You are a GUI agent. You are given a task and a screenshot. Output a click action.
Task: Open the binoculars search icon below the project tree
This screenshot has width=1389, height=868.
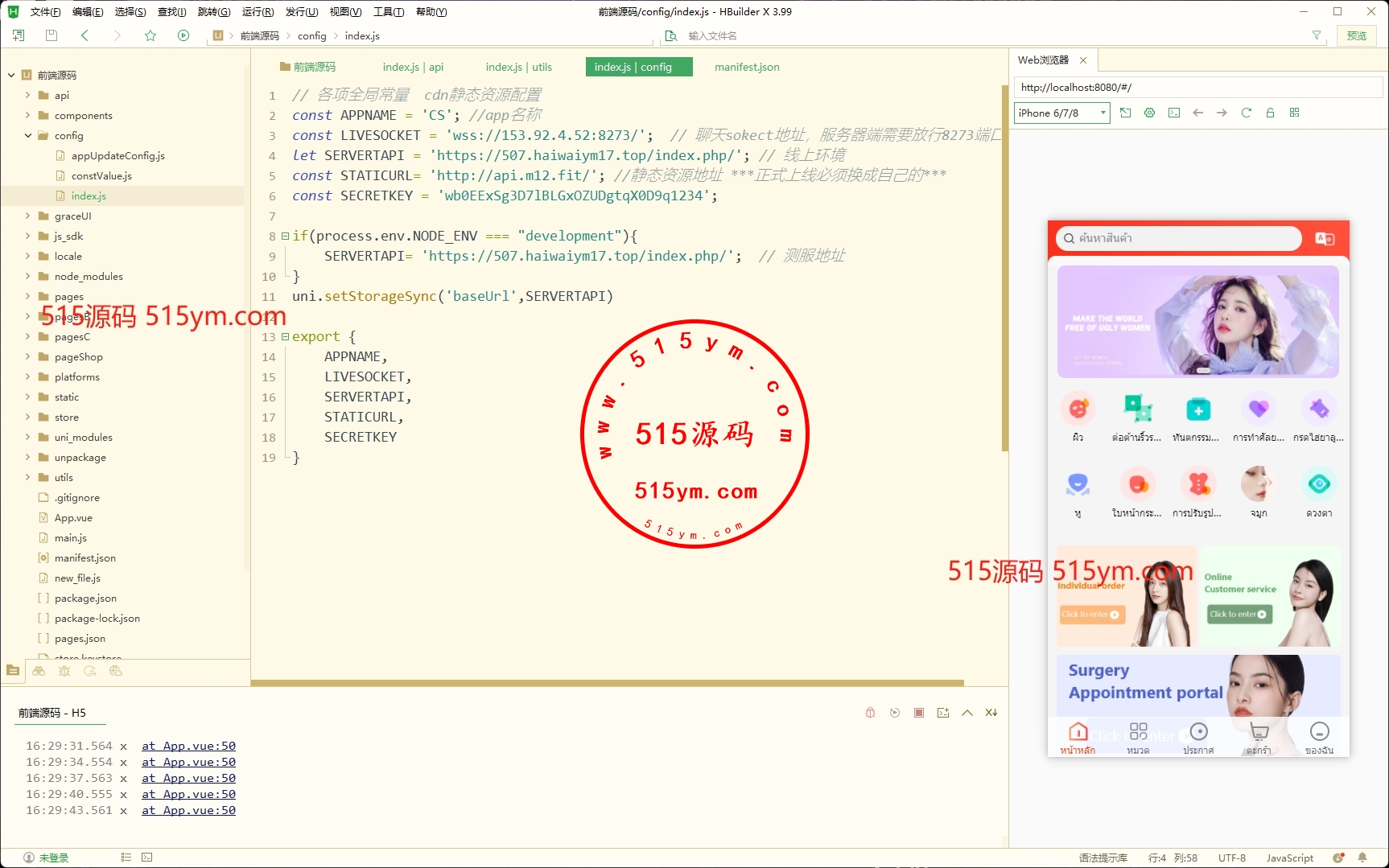[39, 671]
